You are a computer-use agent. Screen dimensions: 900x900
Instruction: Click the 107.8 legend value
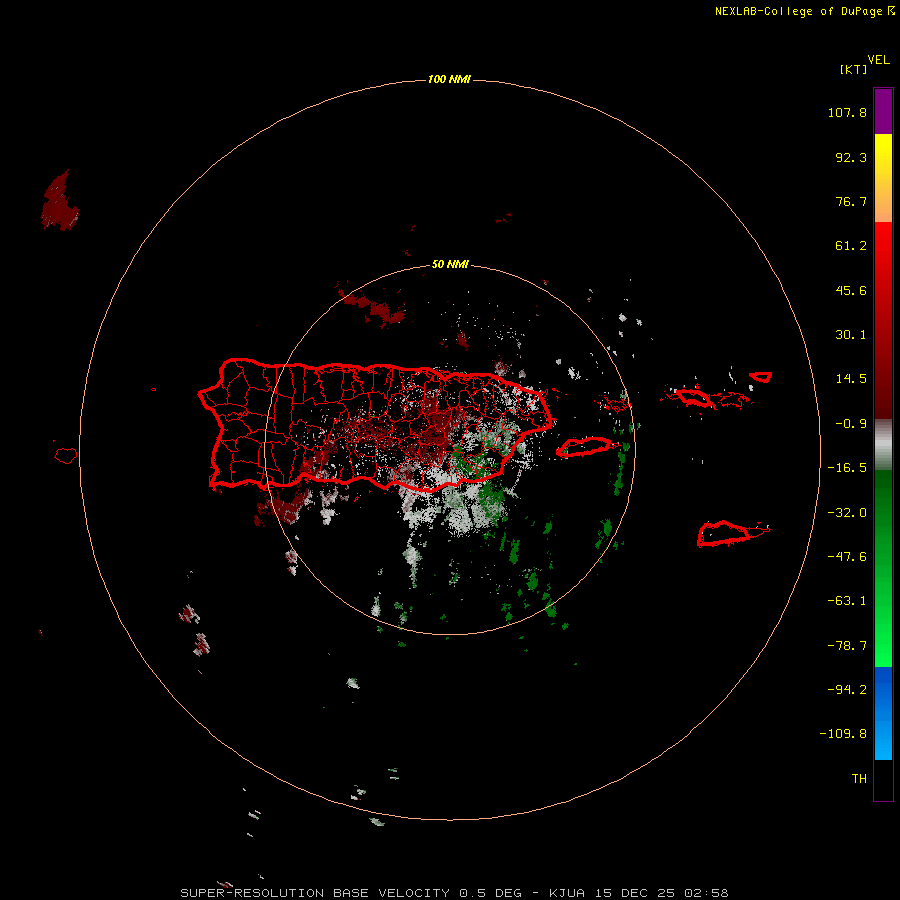847,112
